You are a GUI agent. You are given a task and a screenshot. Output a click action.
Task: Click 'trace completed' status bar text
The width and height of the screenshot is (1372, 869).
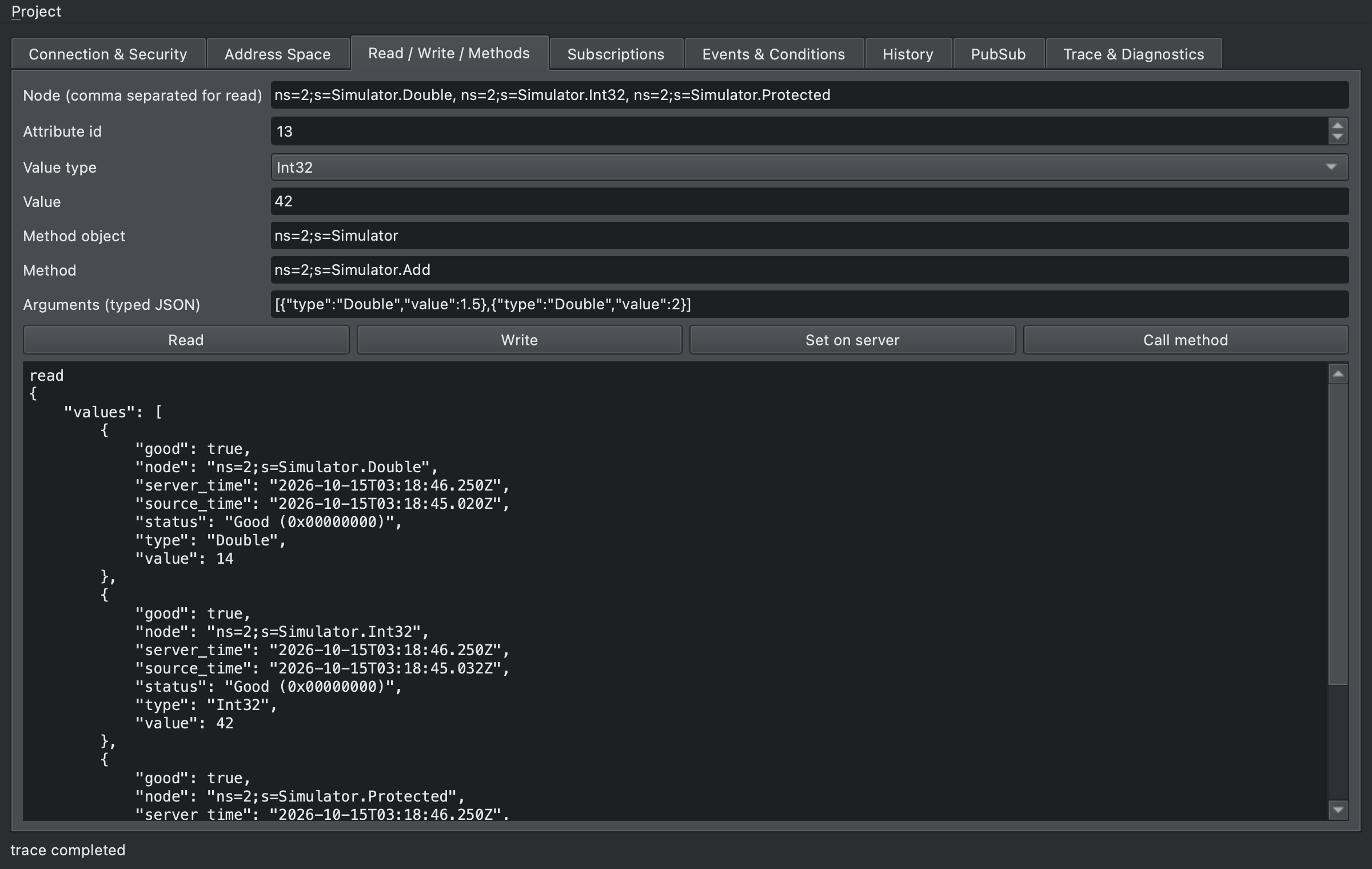pyautogui.click(x=68, y=850)
